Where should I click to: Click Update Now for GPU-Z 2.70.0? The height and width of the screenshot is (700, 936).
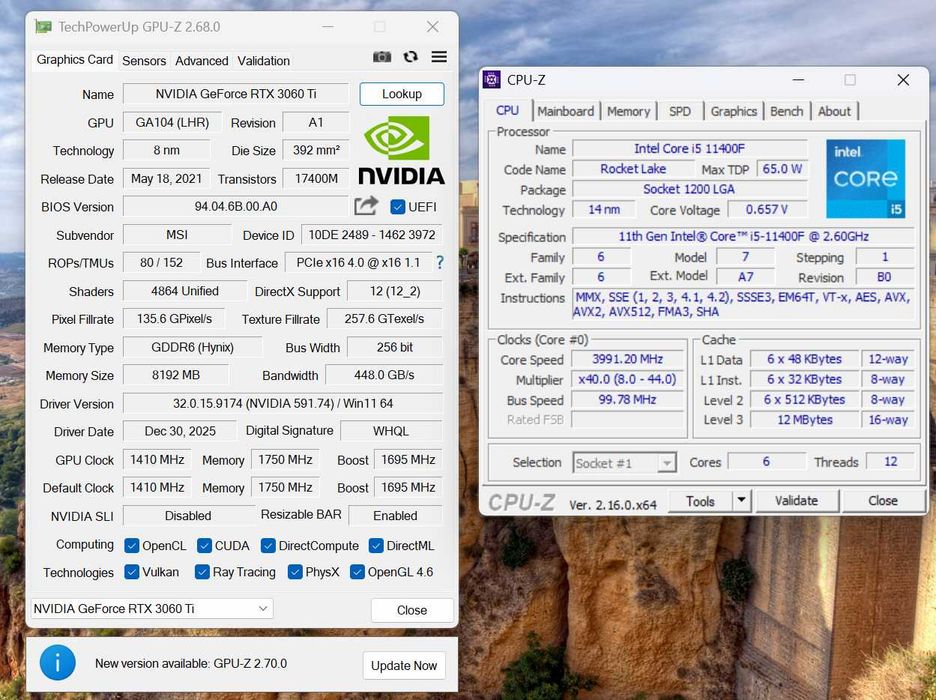[x=404, y=665]
